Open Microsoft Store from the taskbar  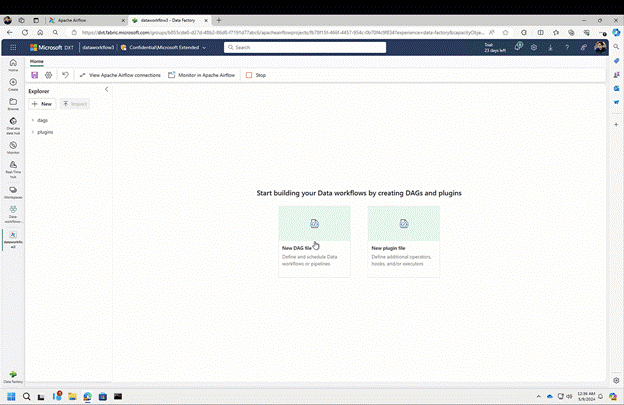(103, 396)
